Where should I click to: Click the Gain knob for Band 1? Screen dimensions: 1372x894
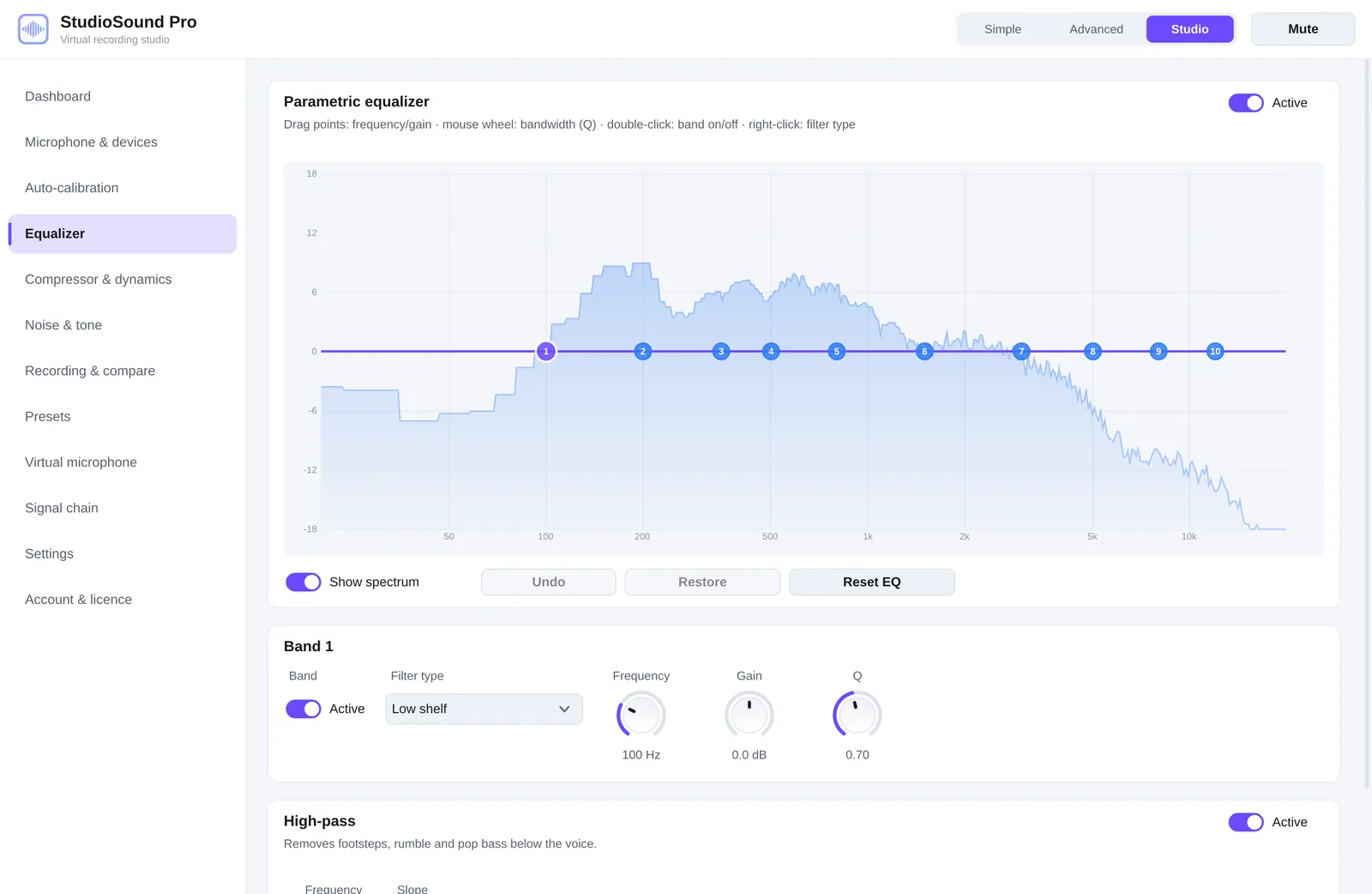749,716
